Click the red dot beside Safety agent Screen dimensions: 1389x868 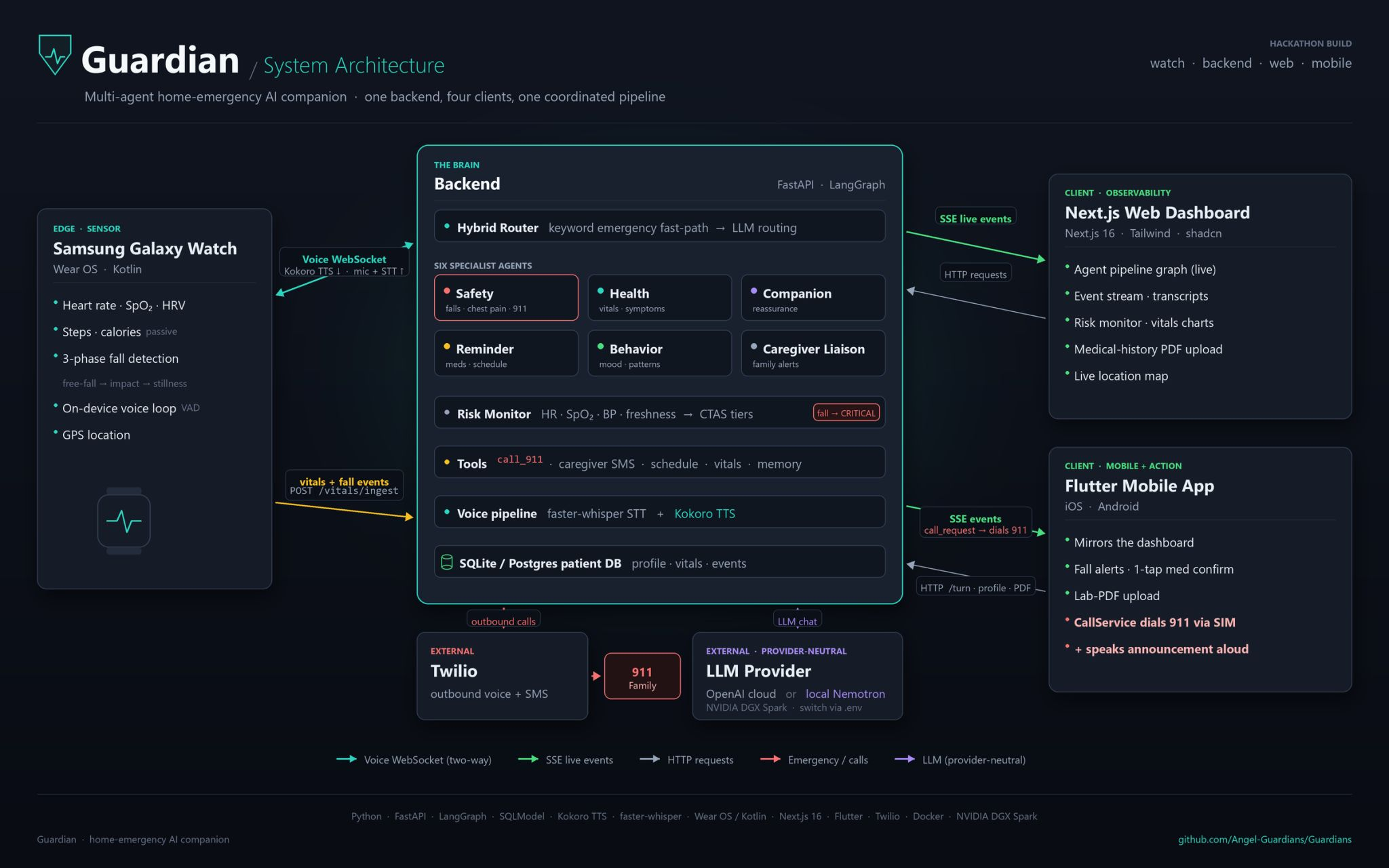[x=447, y=291]
